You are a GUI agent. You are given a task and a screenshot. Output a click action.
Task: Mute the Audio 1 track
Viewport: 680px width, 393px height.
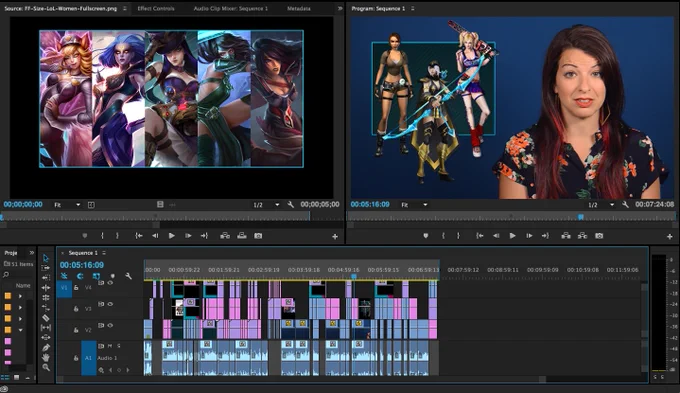110,346
